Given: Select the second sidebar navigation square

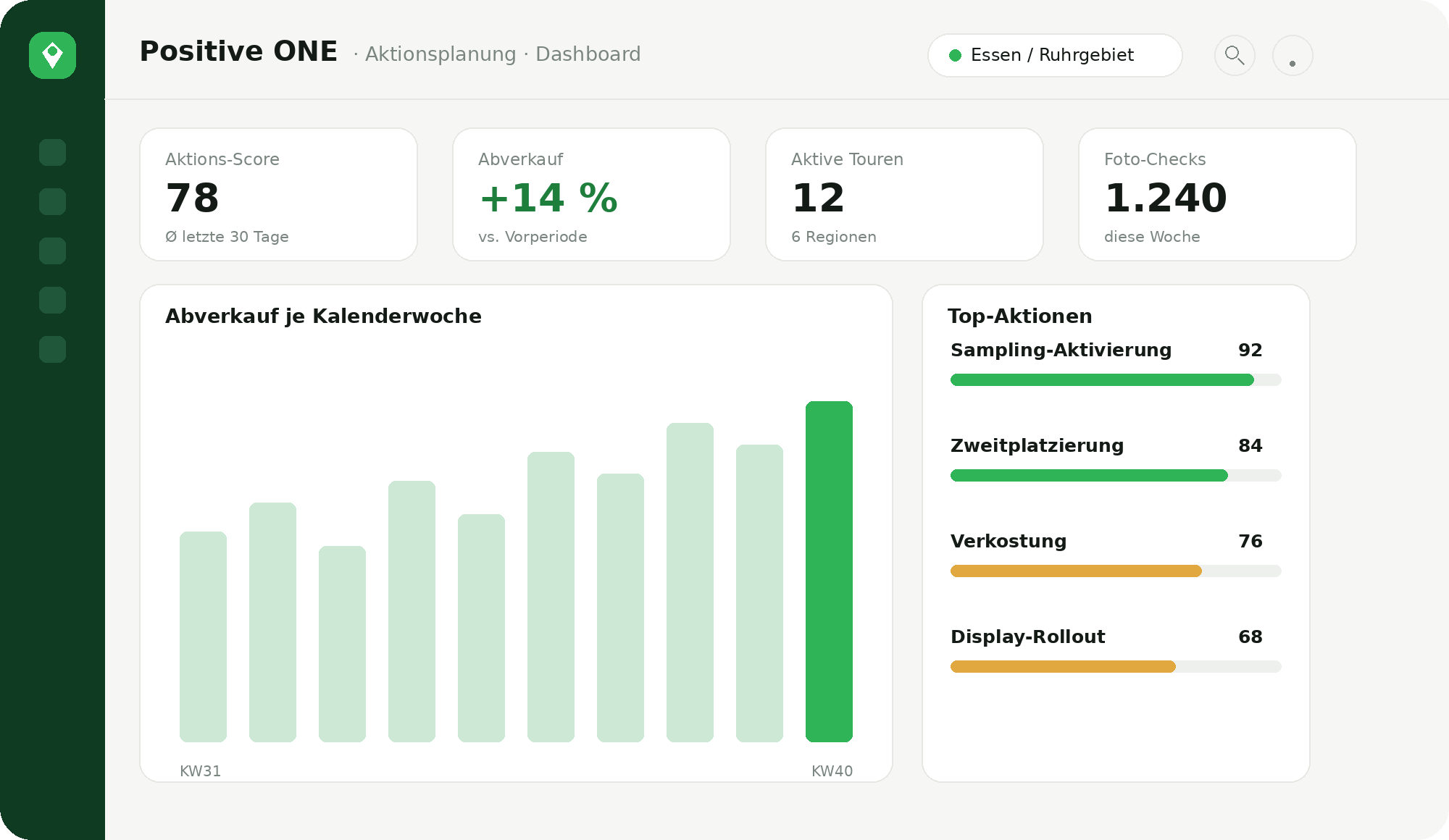Looking at the screenshot, I should [52, 201].
